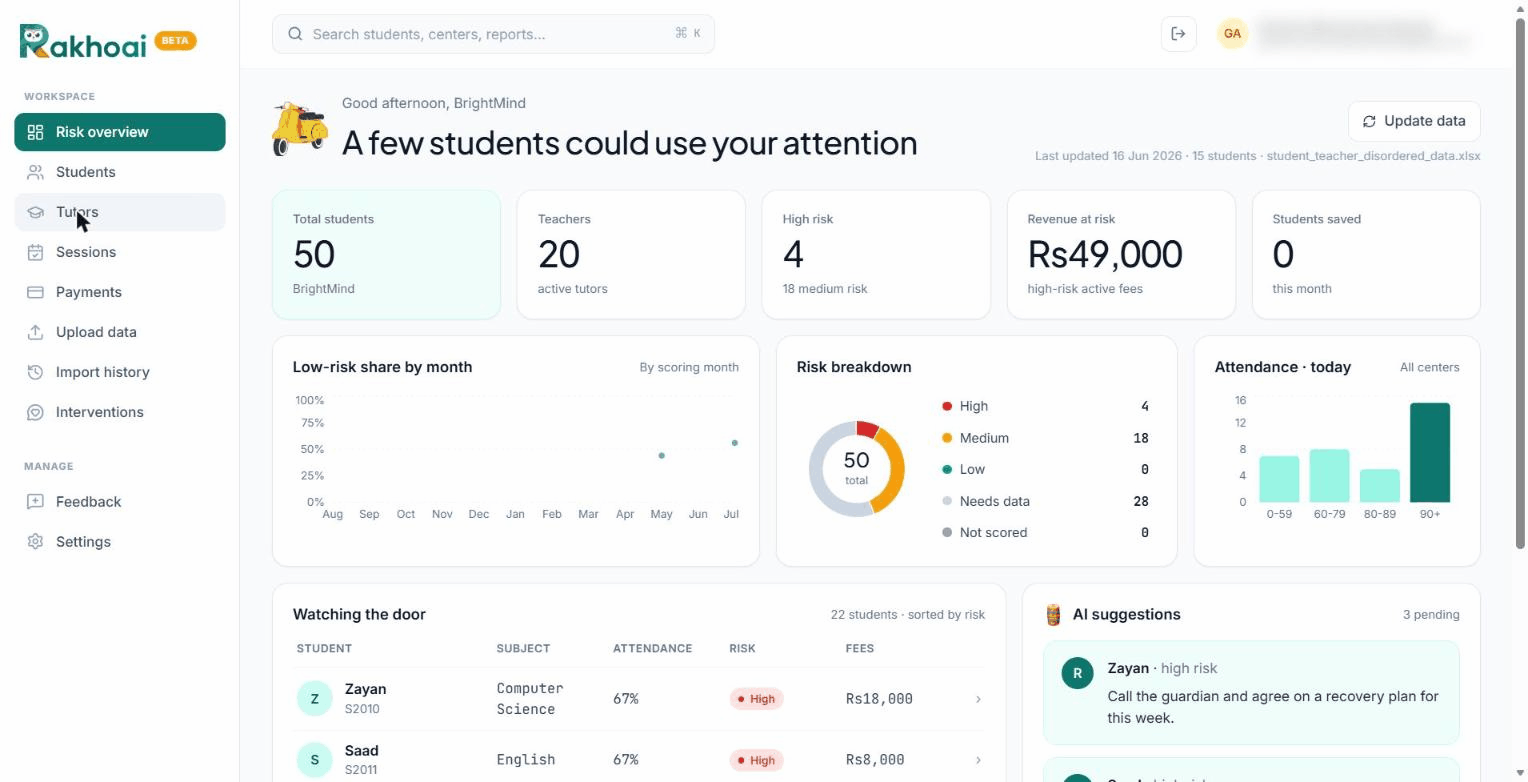The height and width of the screenshot is (782, 1528).
Task: Click the Total students card
Action: pos(386,255)
